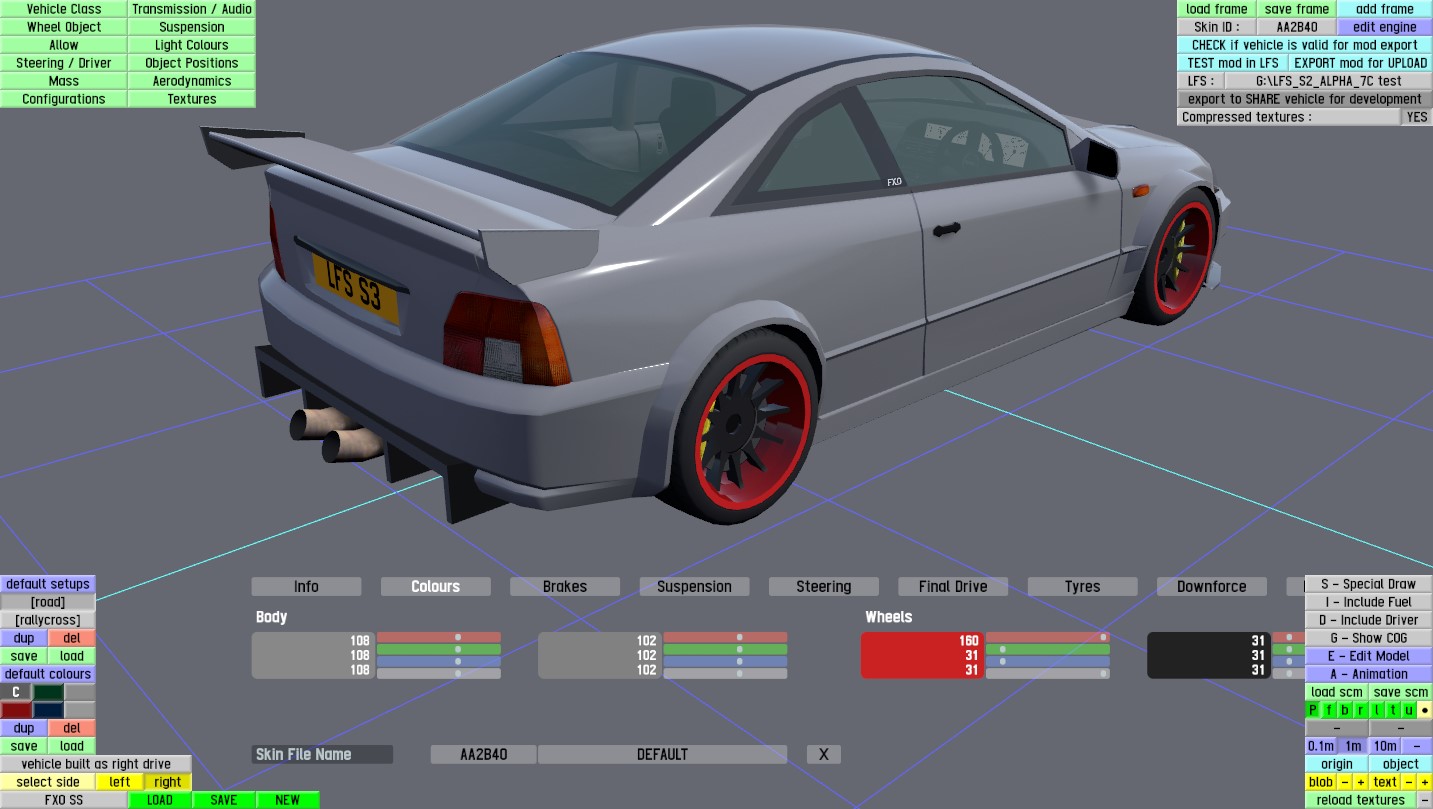Select the t (top) view button
Viewport: 1433px width, 809px height.
1393,710
